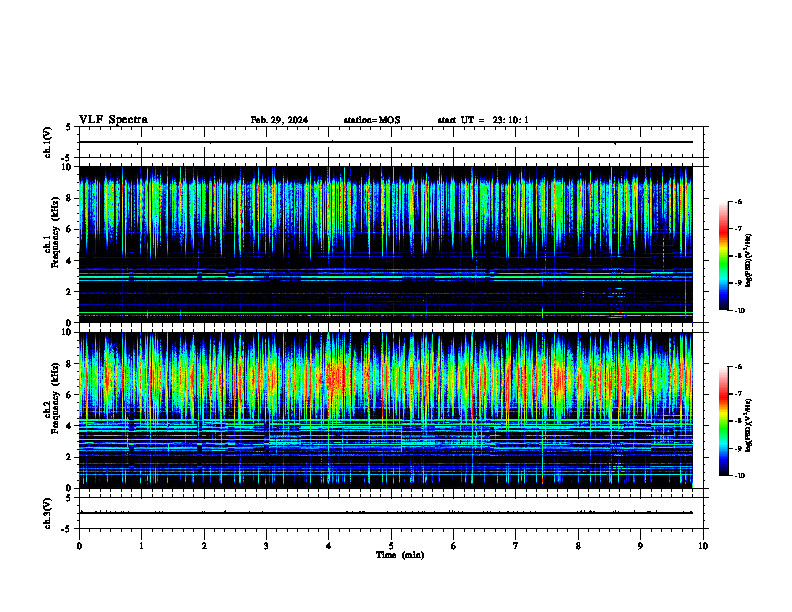
Task: Click the "-5" tick label on ch.1(V) axis
Action: coord(67,158)
